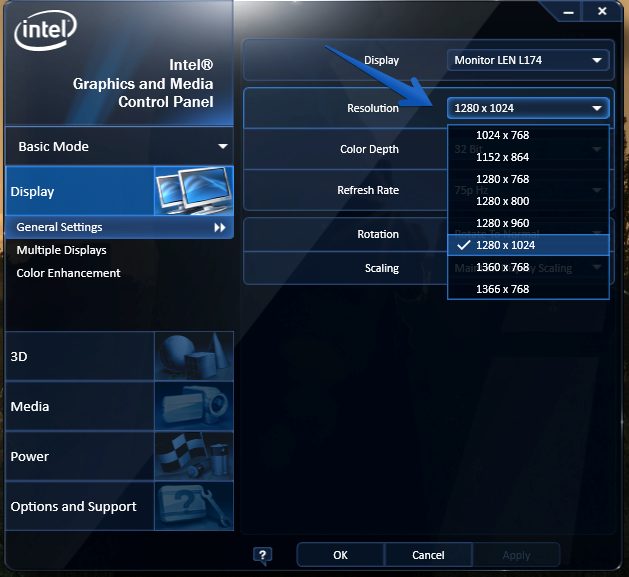
Task: Click the double arrow beside General Settings
Action: pos(219,228)
